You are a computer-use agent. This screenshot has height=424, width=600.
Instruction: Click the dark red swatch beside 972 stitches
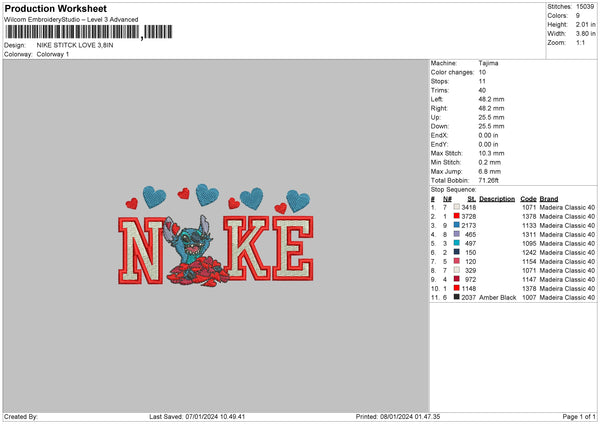(457, 279)
